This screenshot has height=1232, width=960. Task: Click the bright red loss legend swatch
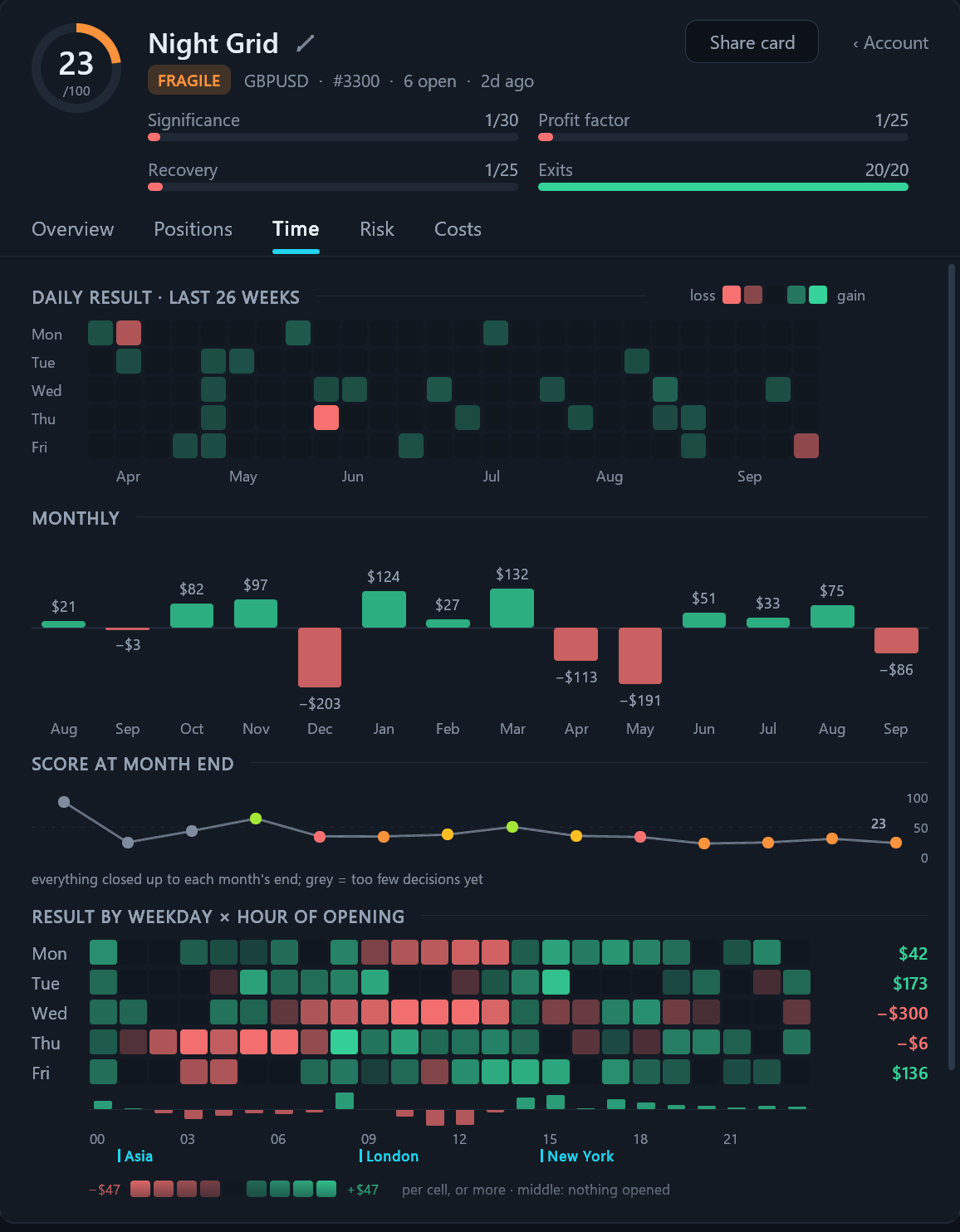coord(732,295)
